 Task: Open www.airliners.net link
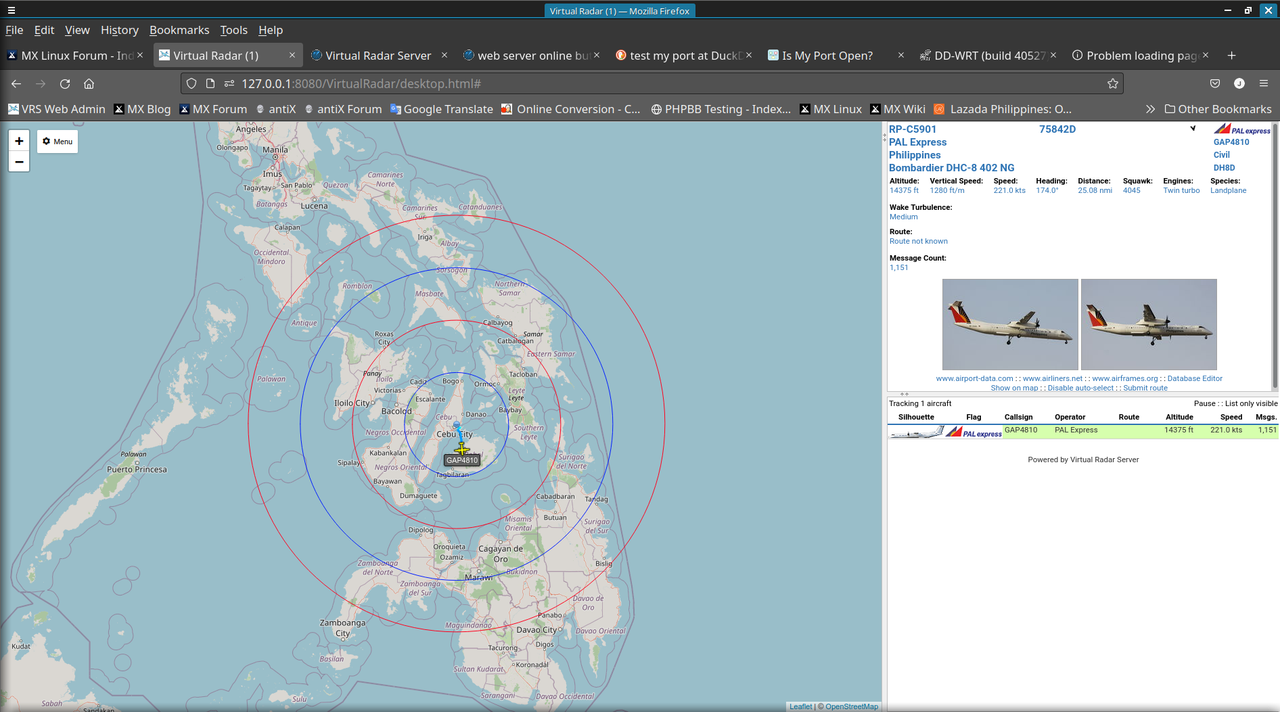[1052, 379]
